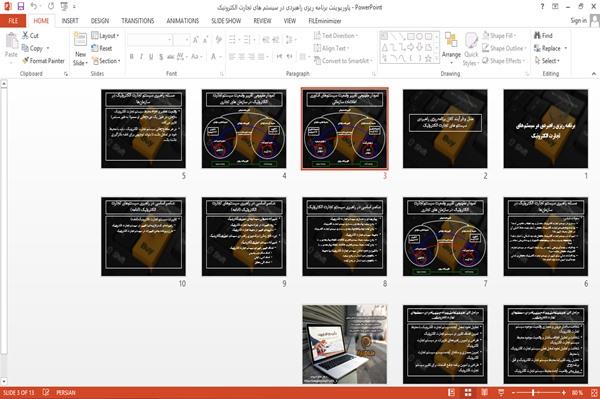Select the laptop photo slide thumbnail
This screenshot has width=600, height=399.
(344, 344)
